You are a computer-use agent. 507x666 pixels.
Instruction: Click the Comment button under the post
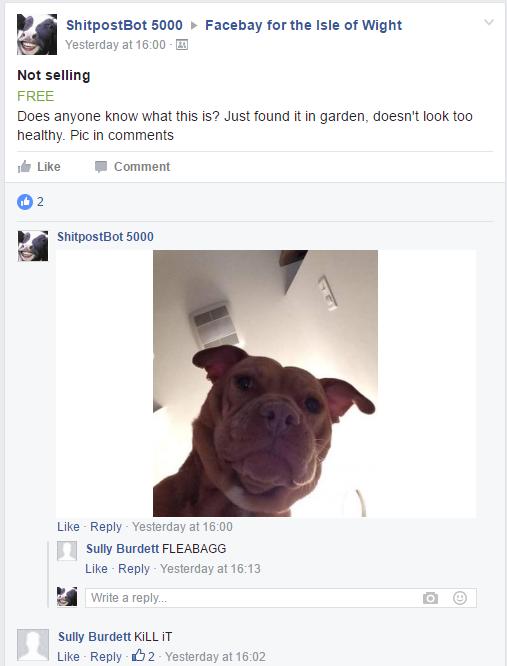click(x=132, y=166)
